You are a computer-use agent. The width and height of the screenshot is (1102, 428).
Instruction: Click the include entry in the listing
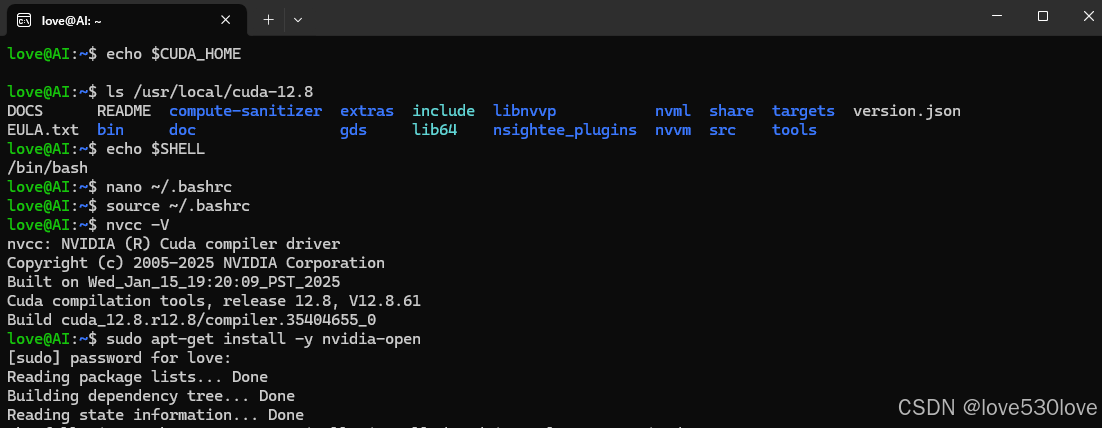tap(443, 111)
